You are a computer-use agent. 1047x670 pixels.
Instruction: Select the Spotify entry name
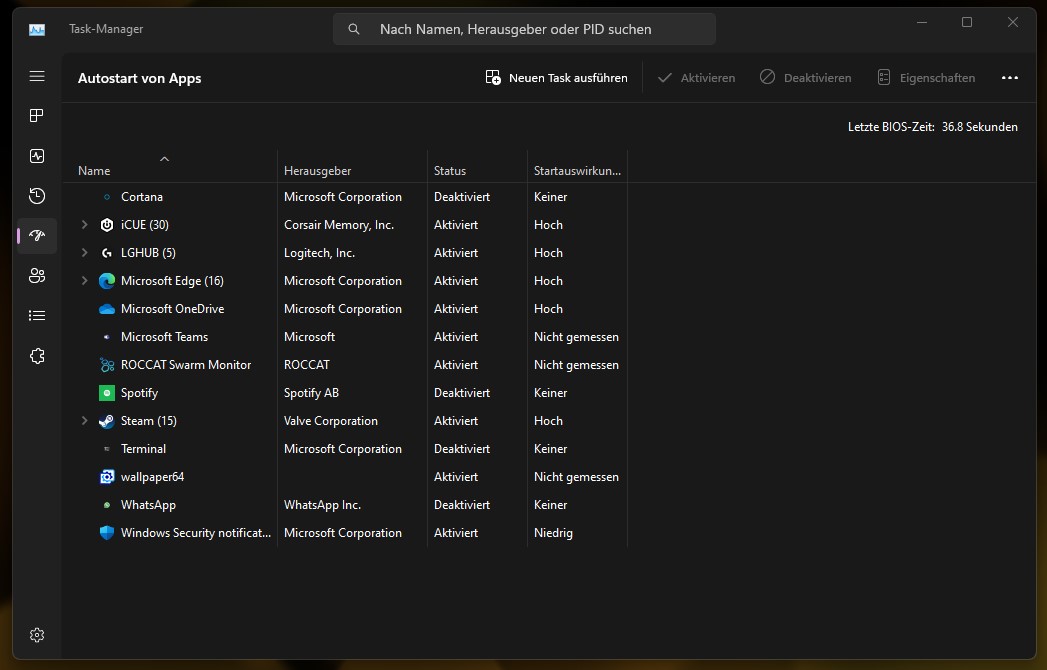point(139,393)
